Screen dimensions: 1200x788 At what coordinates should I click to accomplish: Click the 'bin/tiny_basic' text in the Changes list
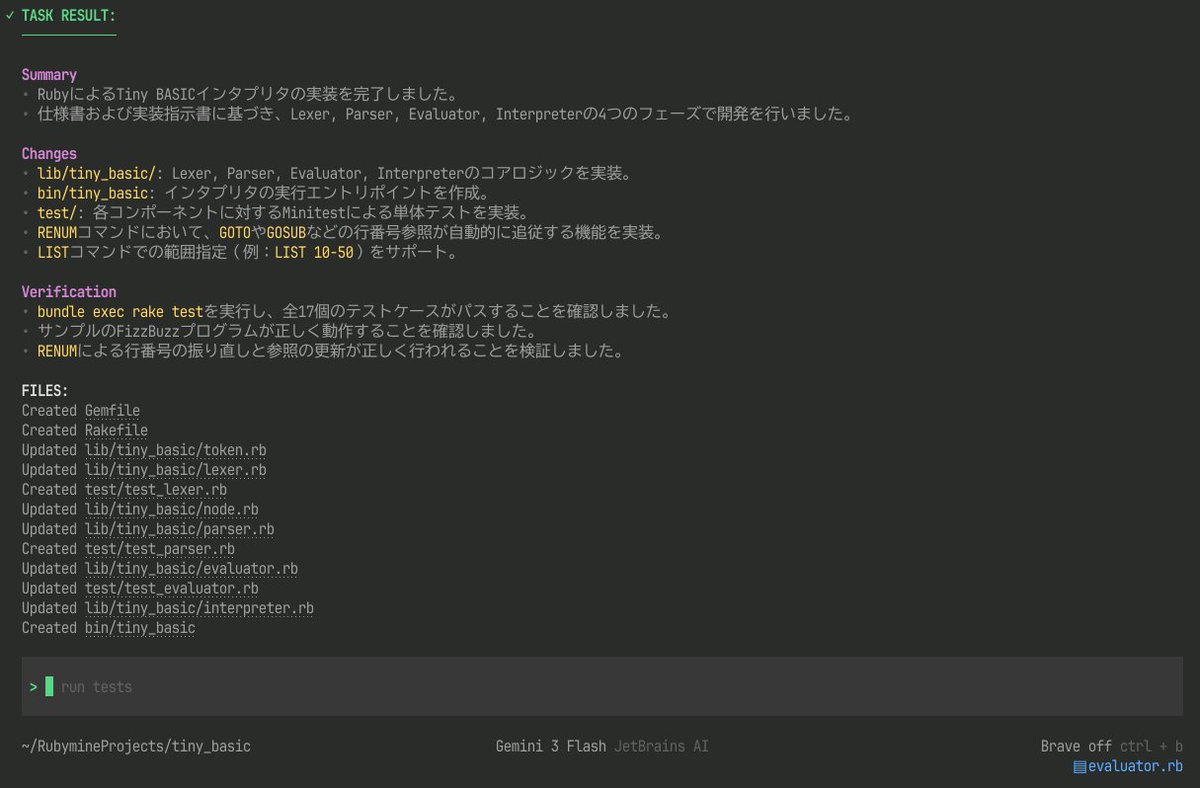(x=93, y=193)
